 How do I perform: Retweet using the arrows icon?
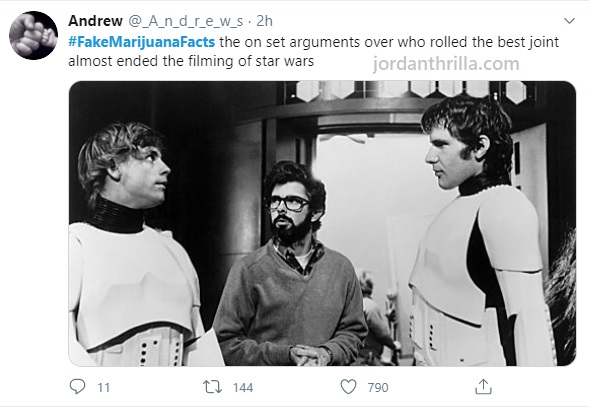[212, 387]
